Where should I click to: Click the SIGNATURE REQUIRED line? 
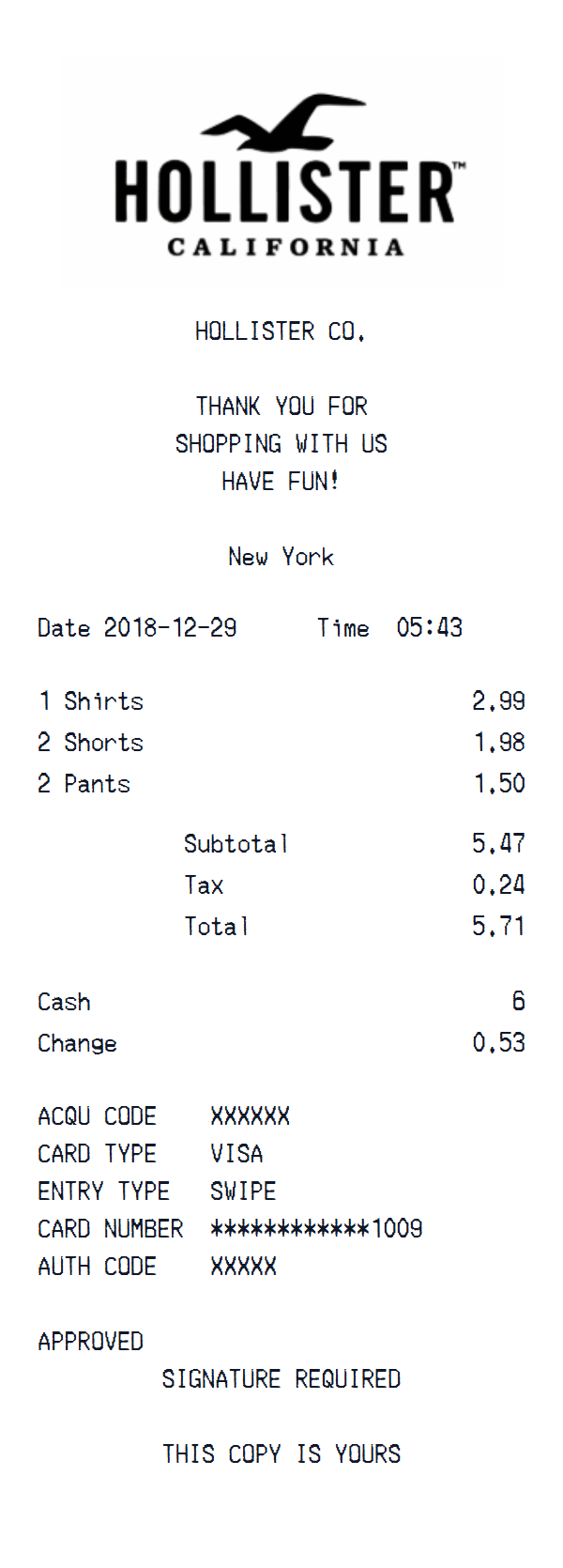(x=281, y=1379)
